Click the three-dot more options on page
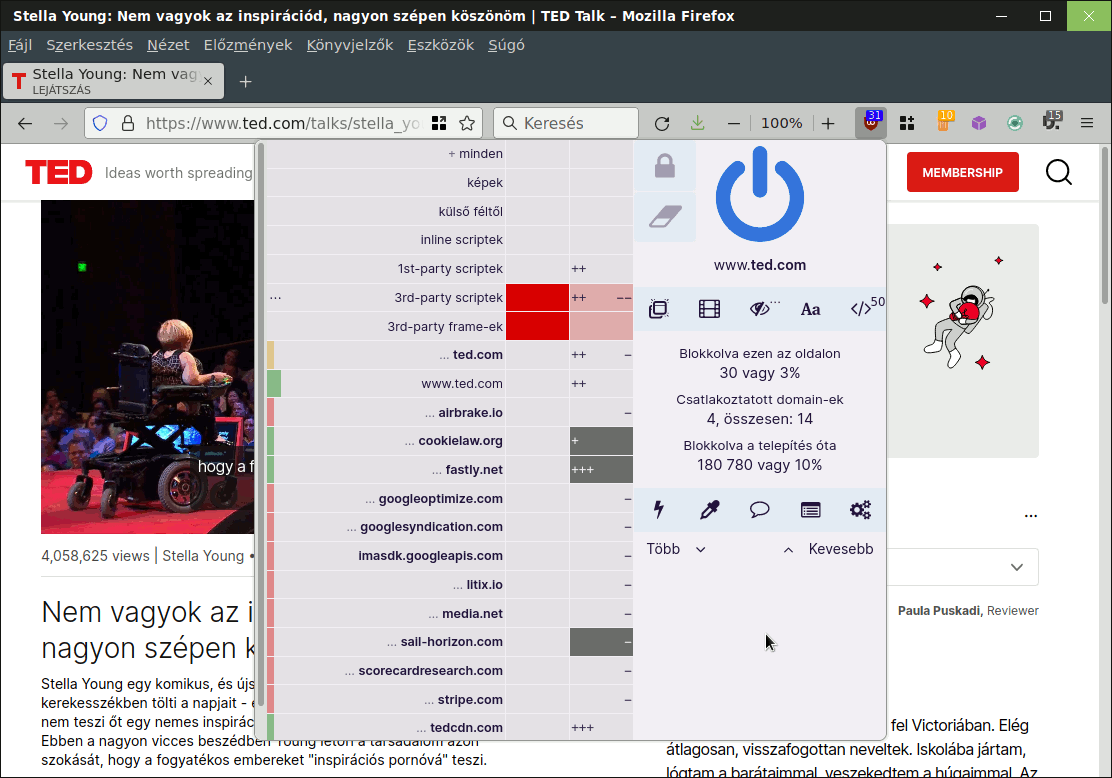 tap(1030, 516)
